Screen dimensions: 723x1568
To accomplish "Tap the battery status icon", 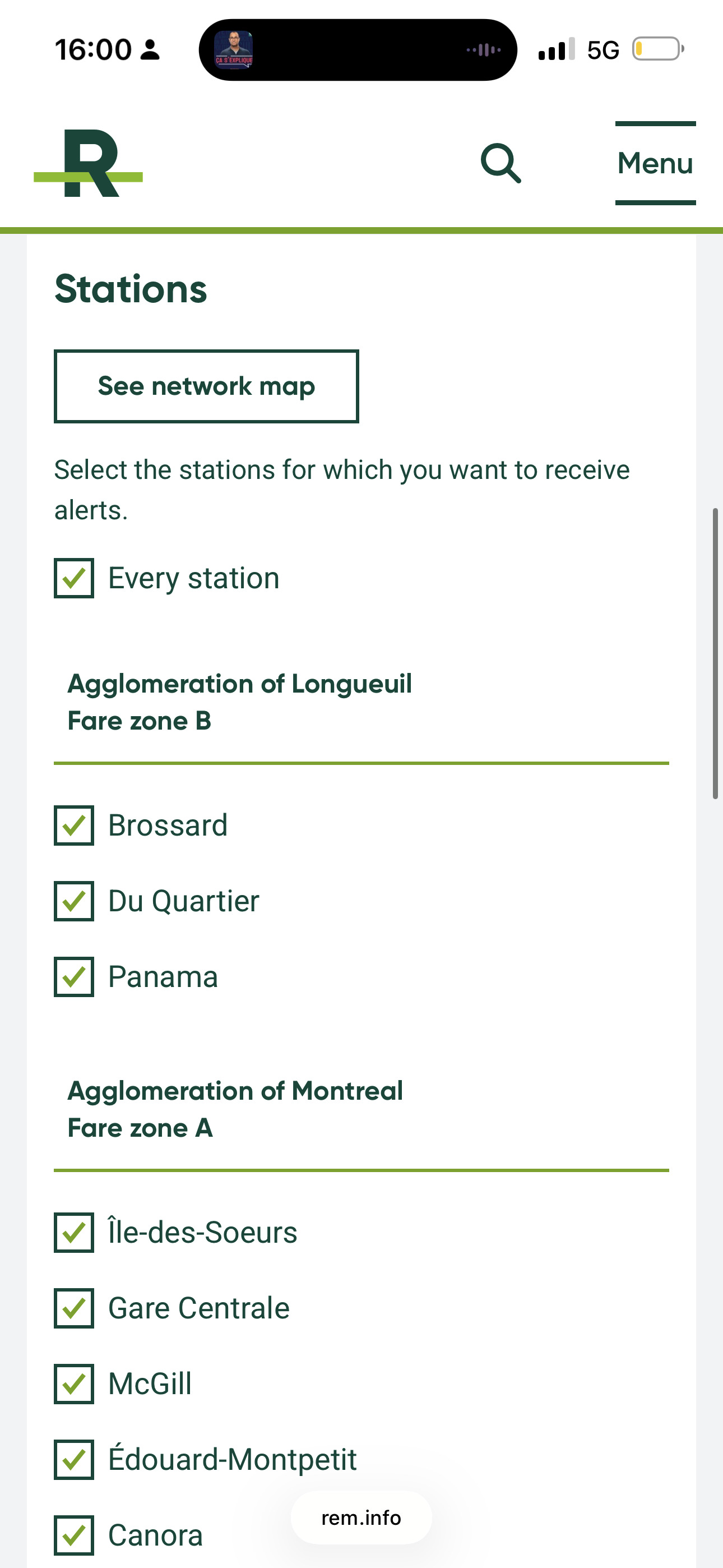I will coord(657,49).
